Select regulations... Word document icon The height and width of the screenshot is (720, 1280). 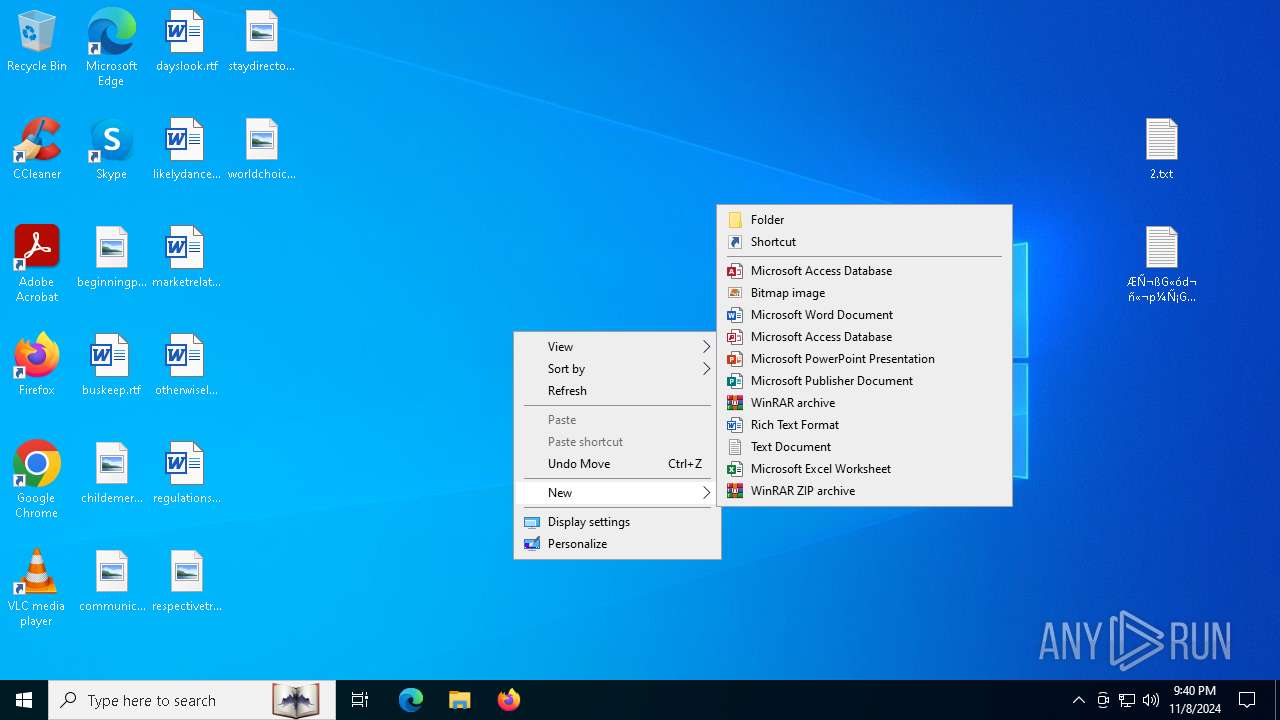tap(186, 474)
